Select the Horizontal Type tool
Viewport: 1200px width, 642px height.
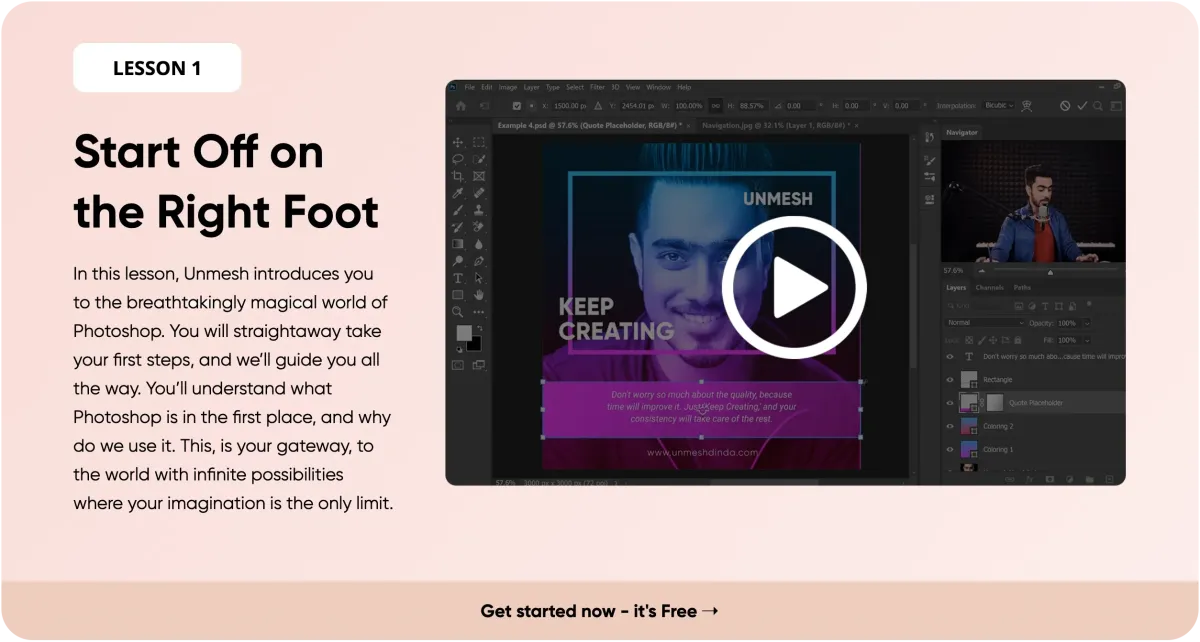pyautogui.click(x=458, y=278)
